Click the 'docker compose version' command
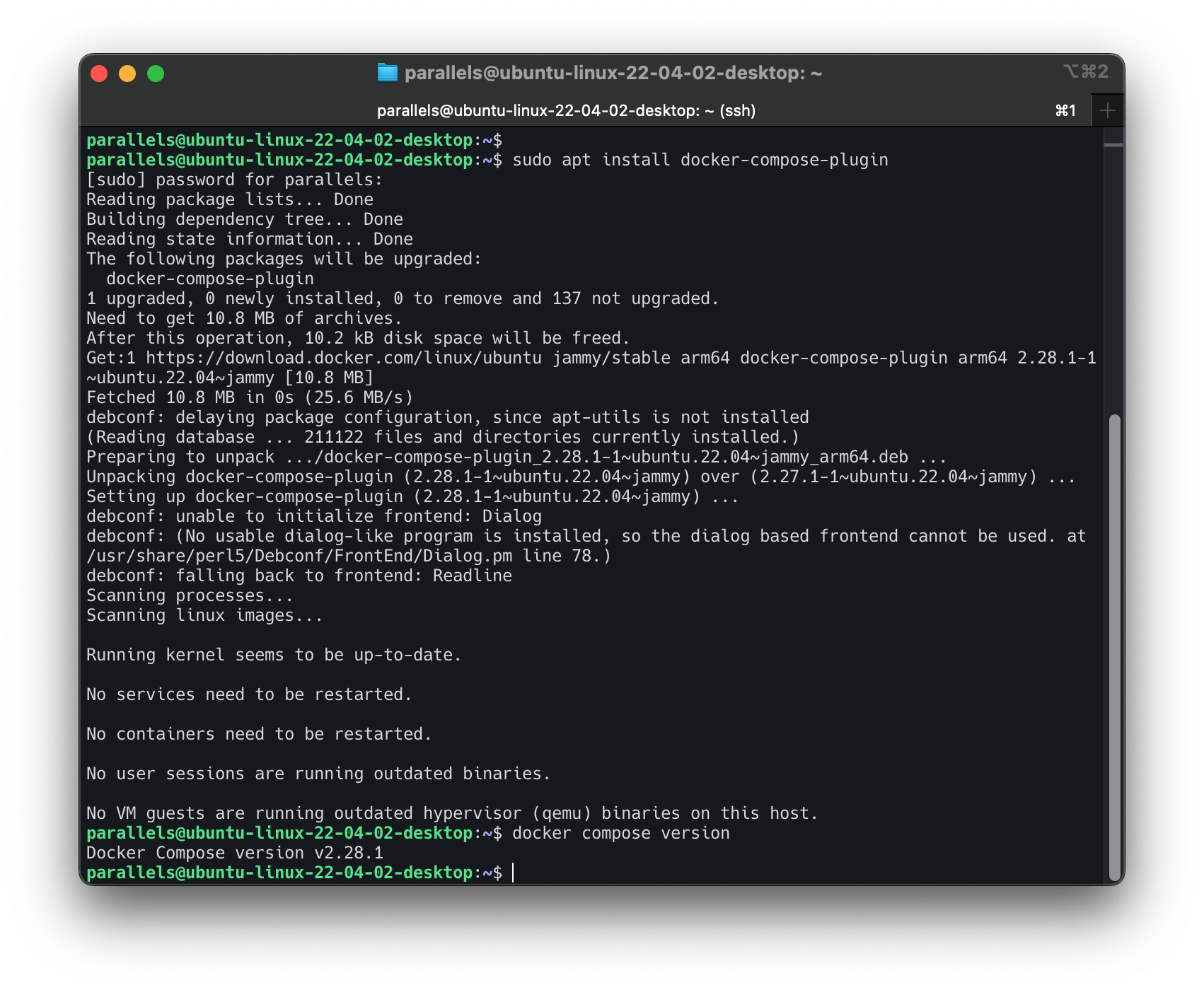 pos(621,833)
